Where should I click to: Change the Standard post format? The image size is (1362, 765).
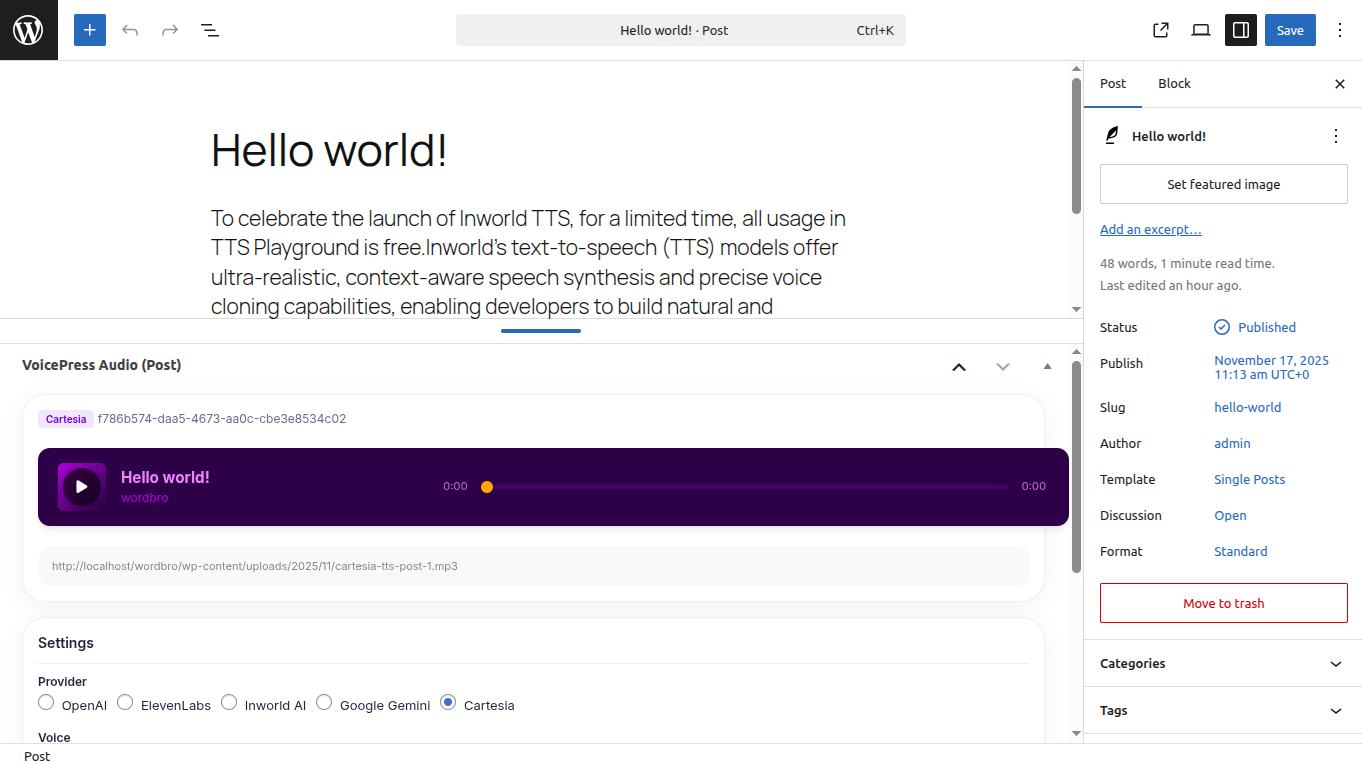1240,551
